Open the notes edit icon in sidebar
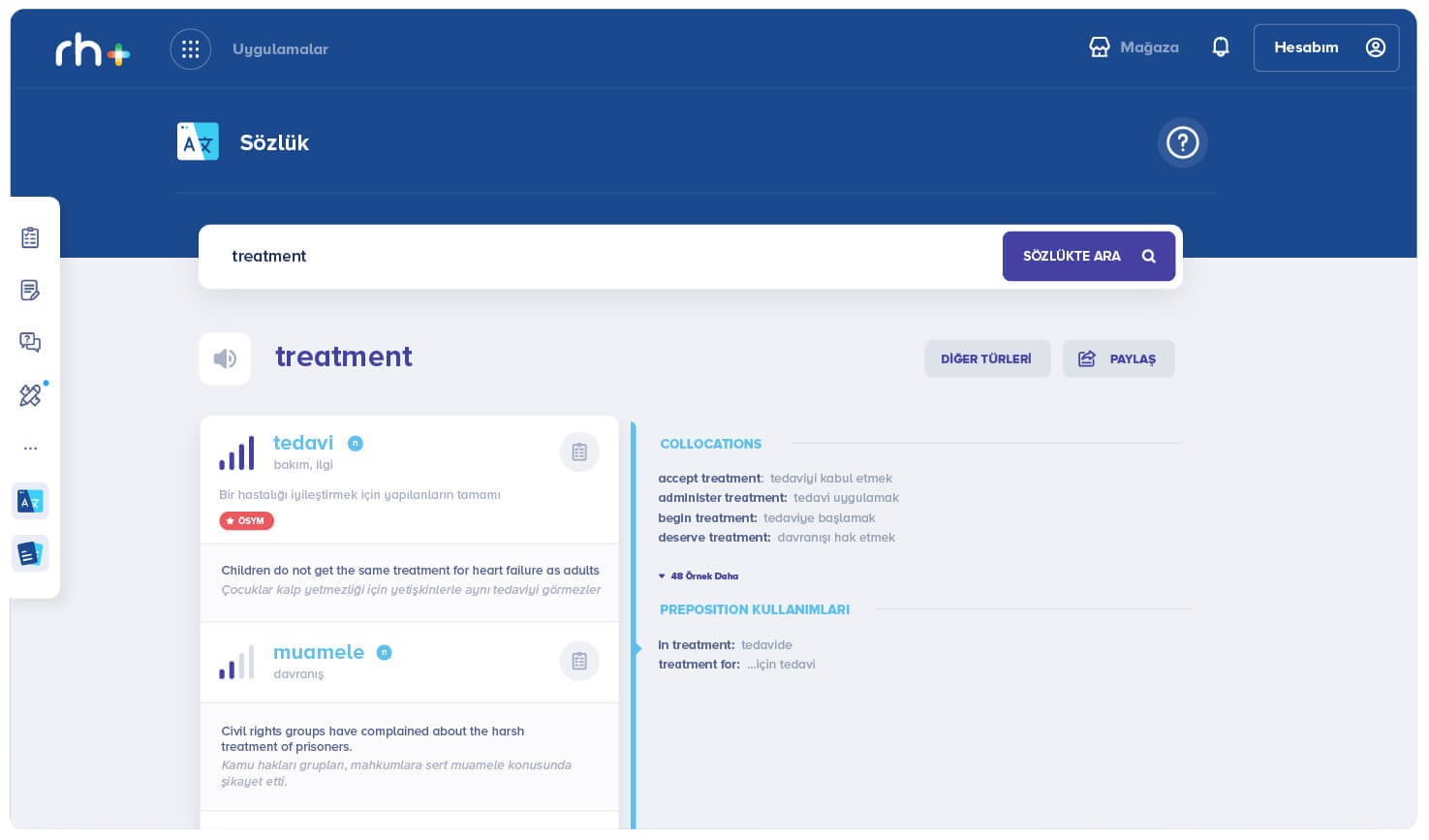1429x840 pixels. (30, 290)
